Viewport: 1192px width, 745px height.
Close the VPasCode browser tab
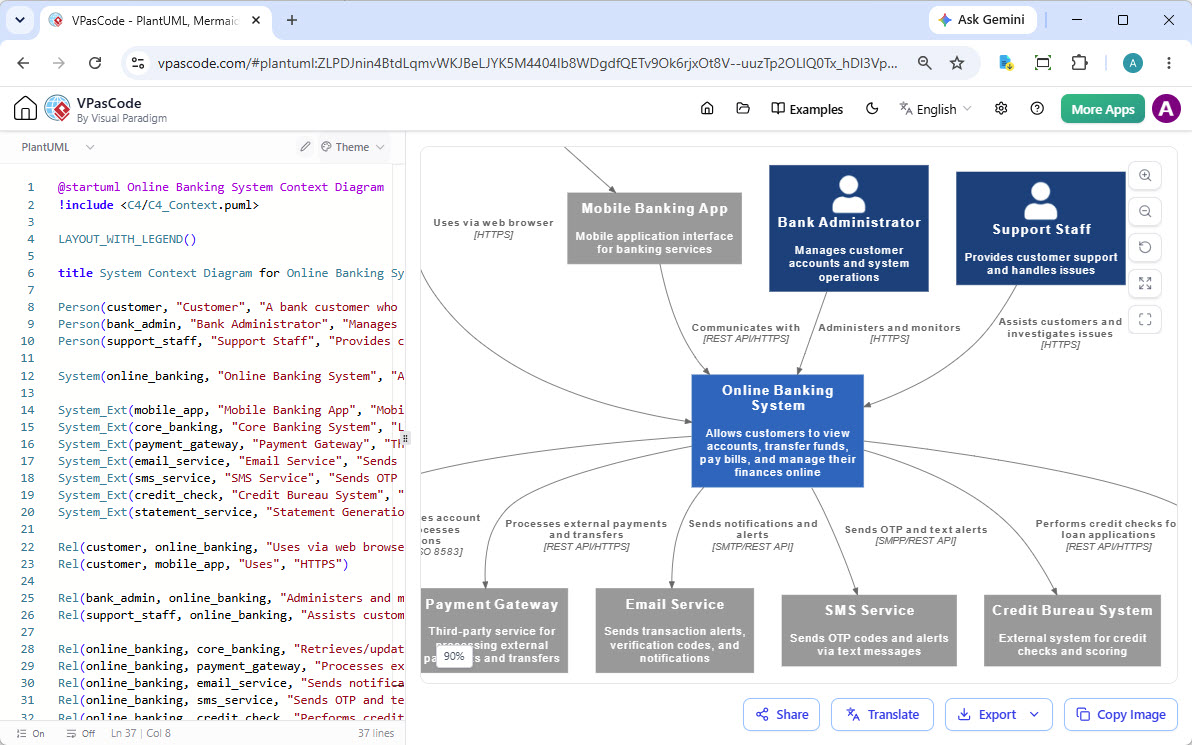click(x=256, y=21)
